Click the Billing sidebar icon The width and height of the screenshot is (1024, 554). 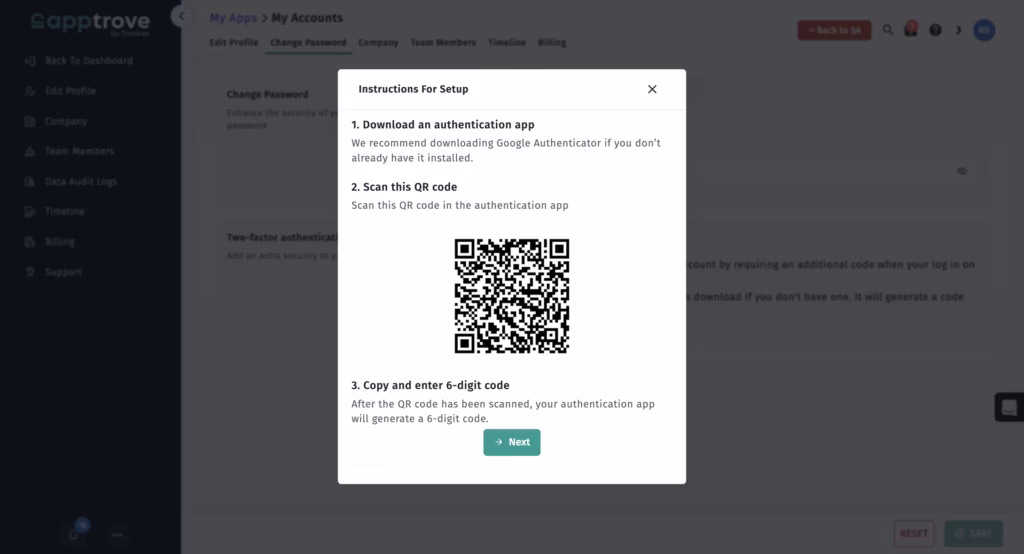[30, 242]
